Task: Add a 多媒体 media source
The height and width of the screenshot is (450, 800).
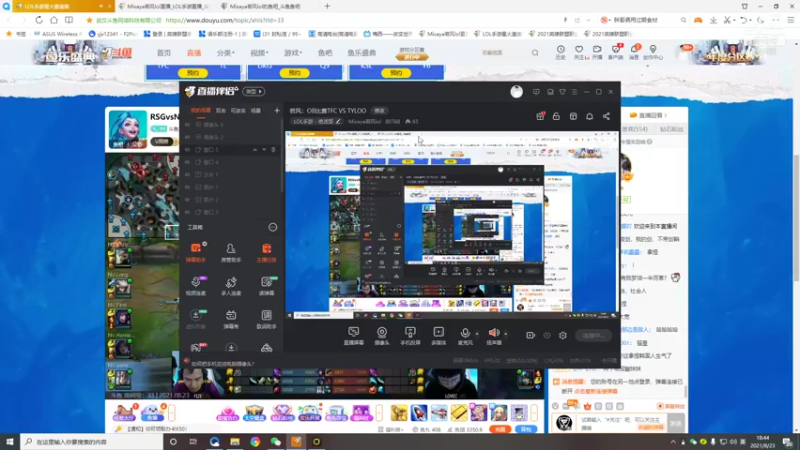Action: (438, 336)
